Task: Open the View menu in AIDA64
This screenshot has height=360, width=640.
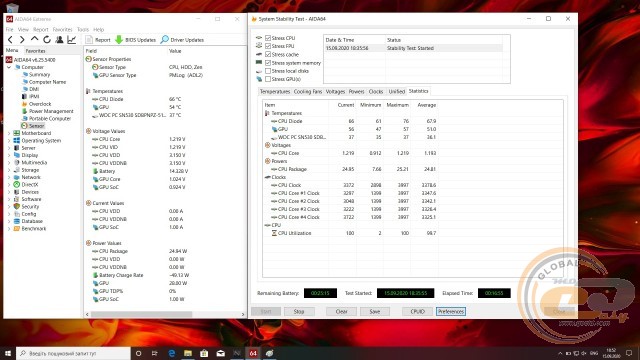Action: [x=23, y=29]
